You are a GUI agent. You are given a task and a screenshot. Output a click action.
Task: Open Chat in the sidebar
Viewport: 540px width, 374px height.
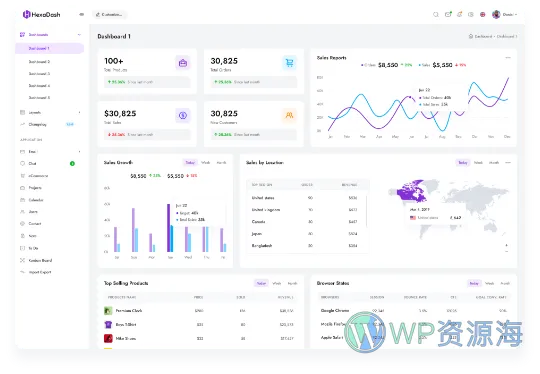33,164
